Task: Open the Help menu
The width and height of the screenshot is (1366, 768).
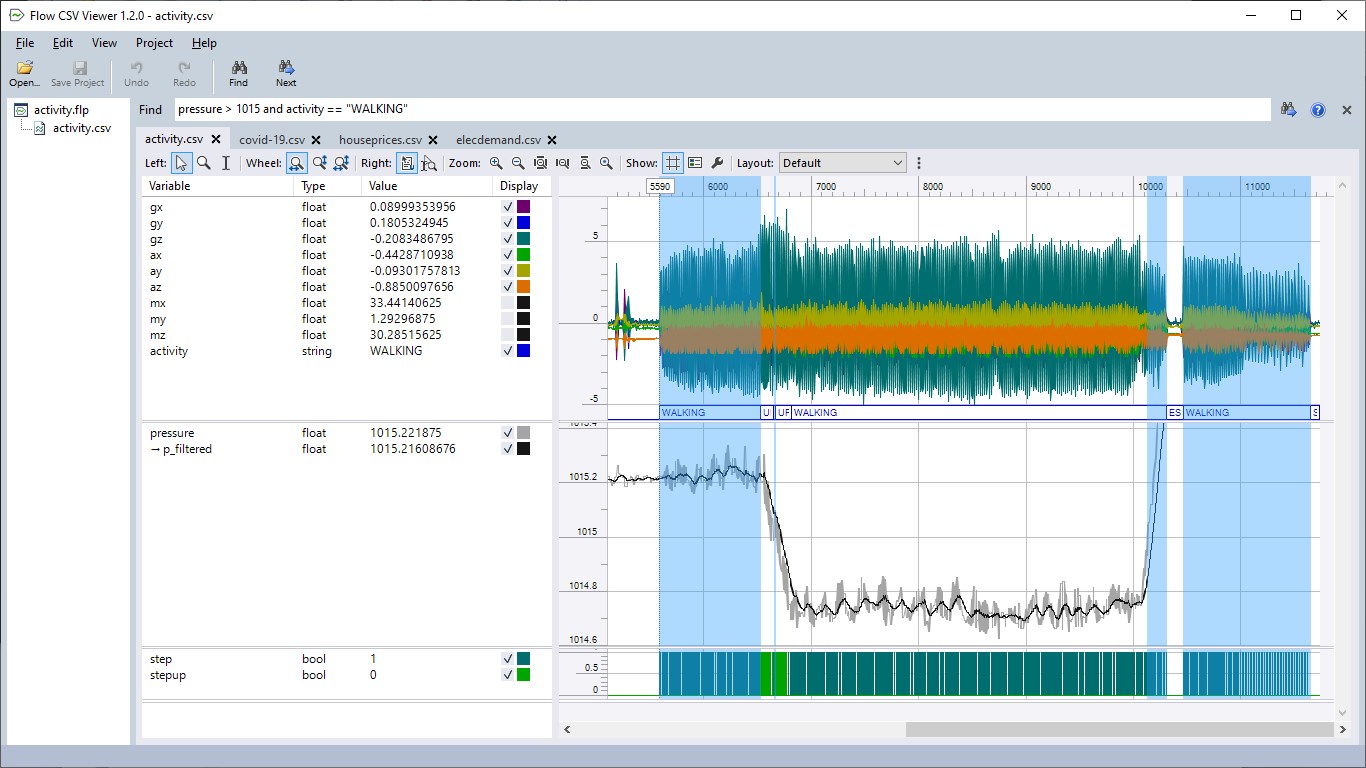Action: point(204,43)
